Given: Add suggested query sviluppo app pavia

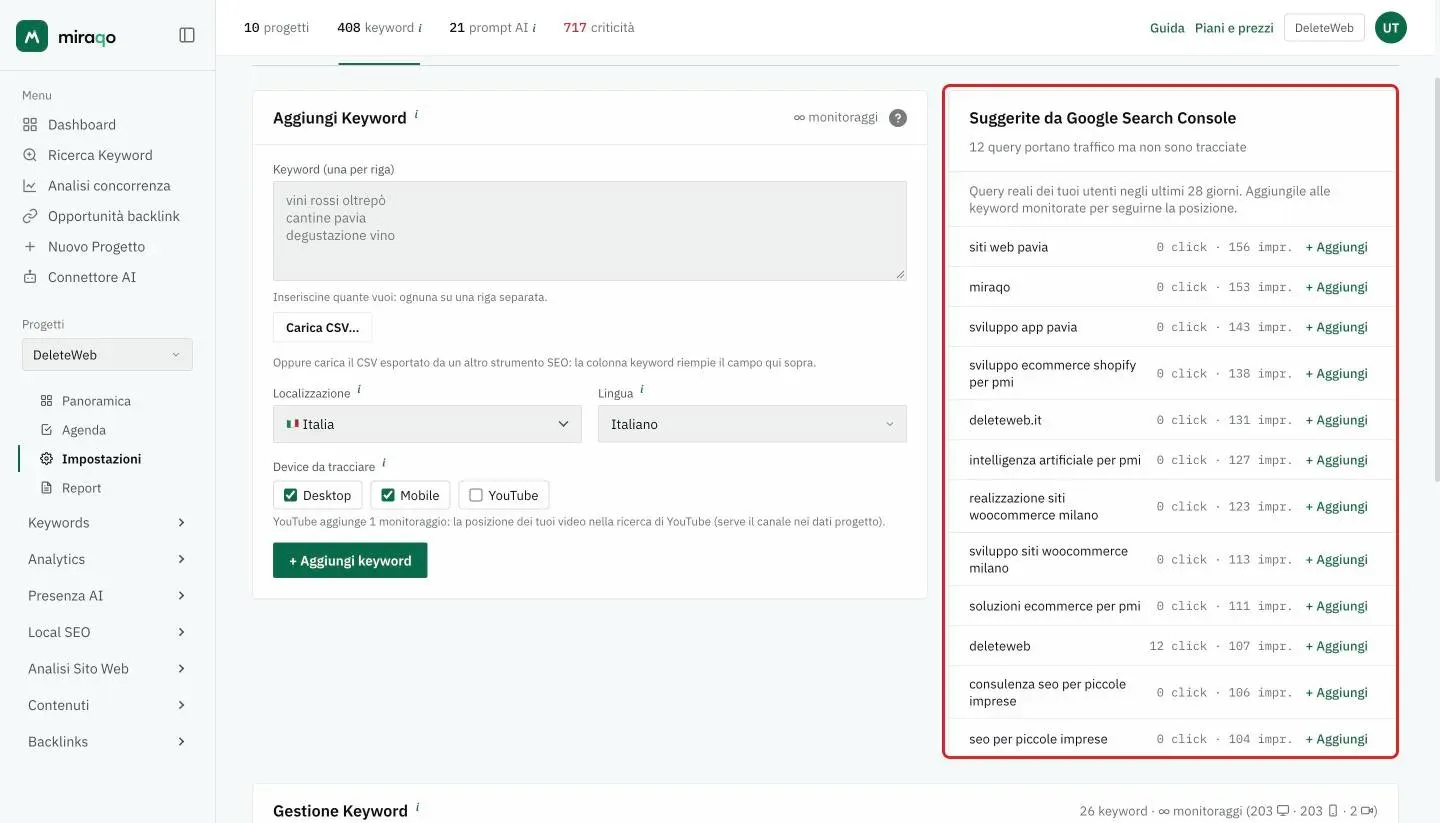Looking at the screenshot, I should pyautogui.click(x=1336, y=327).
